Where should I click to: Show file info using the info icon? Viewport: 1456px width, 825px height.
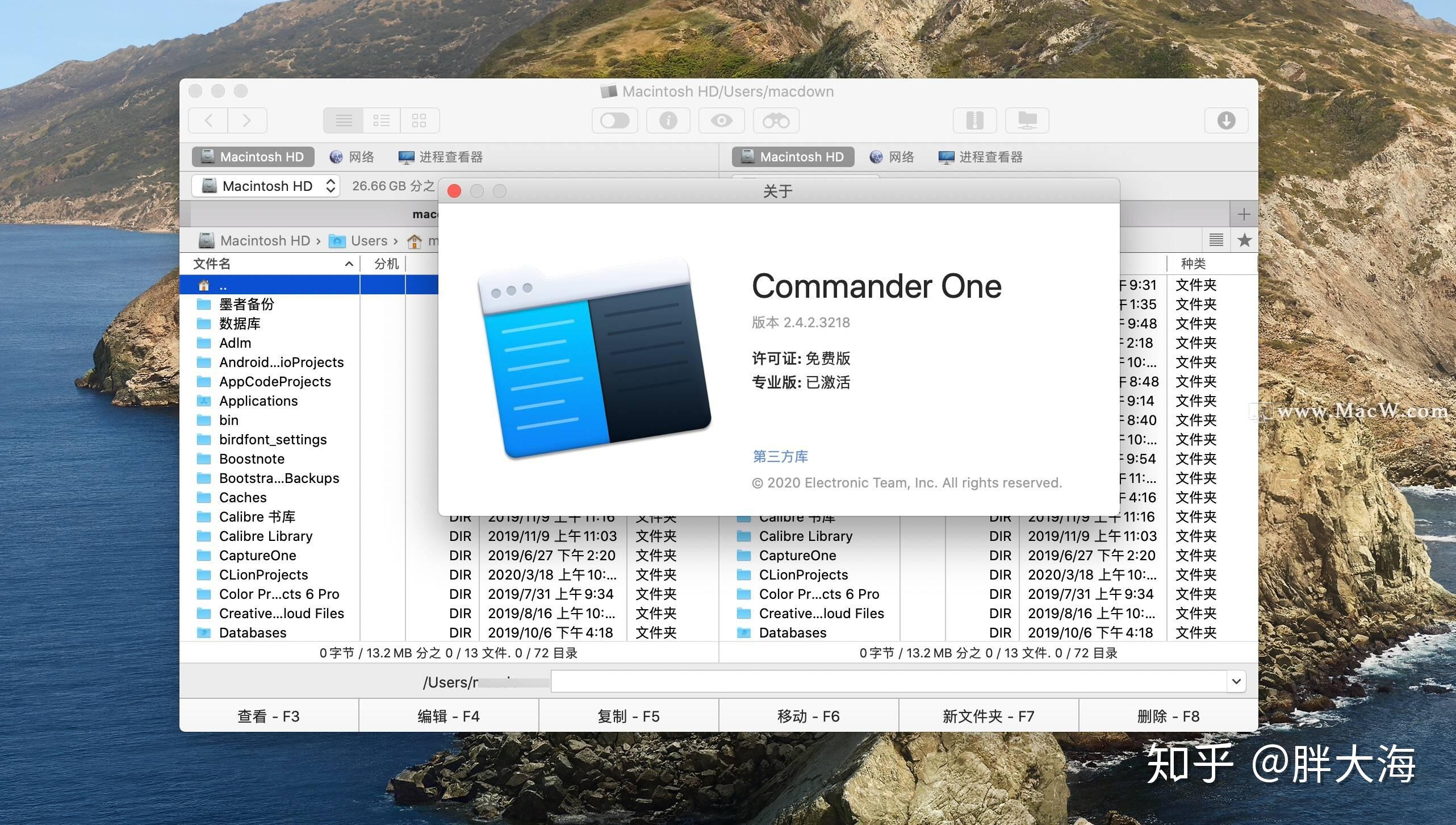[x=668, y=120]
